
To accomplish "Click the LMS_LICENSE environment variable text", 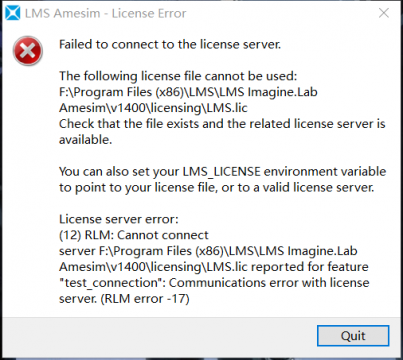I will click(x=223, y=172).
